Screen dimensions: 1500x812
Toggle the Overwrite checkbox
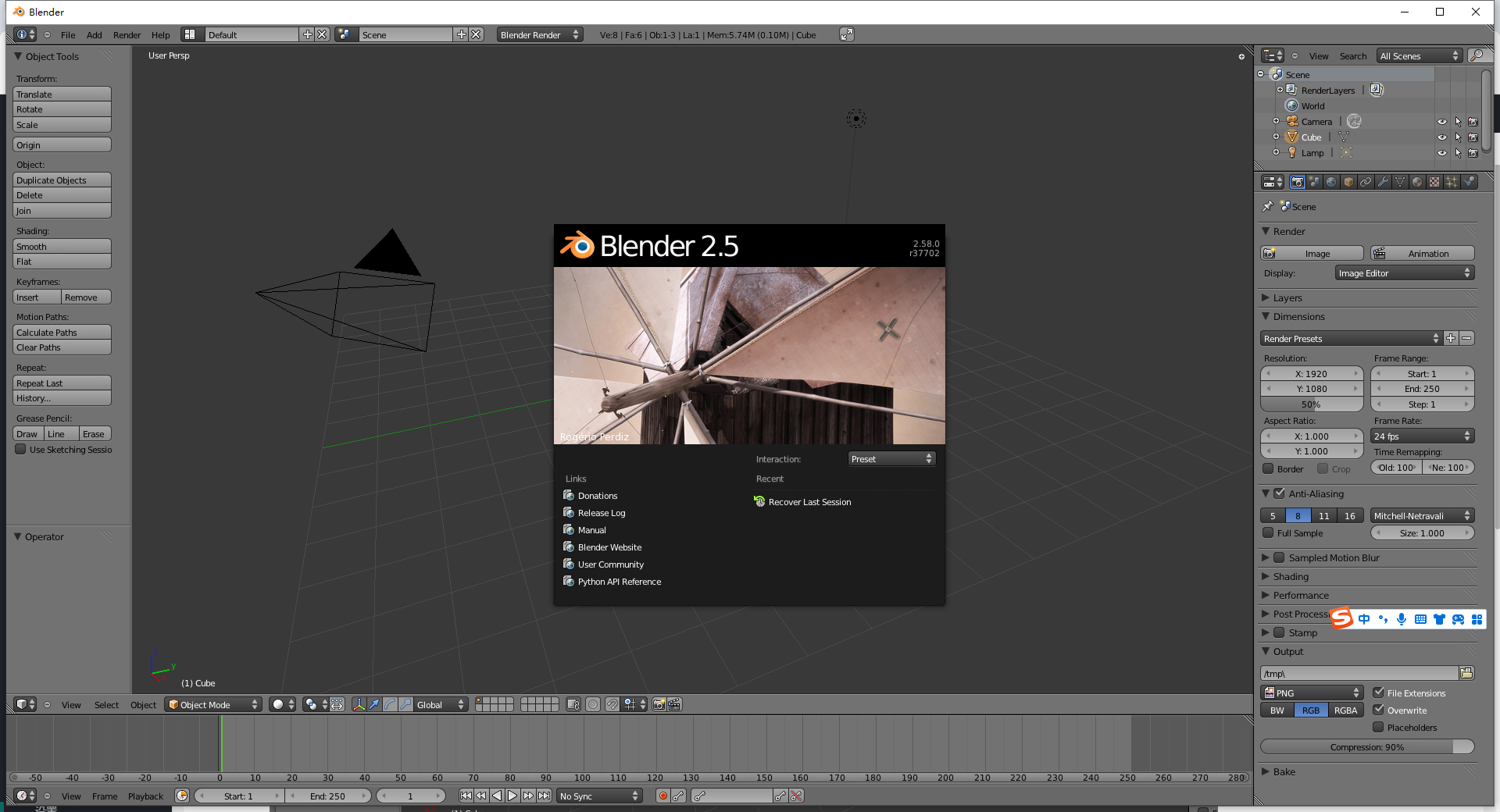click(1378, 710)
